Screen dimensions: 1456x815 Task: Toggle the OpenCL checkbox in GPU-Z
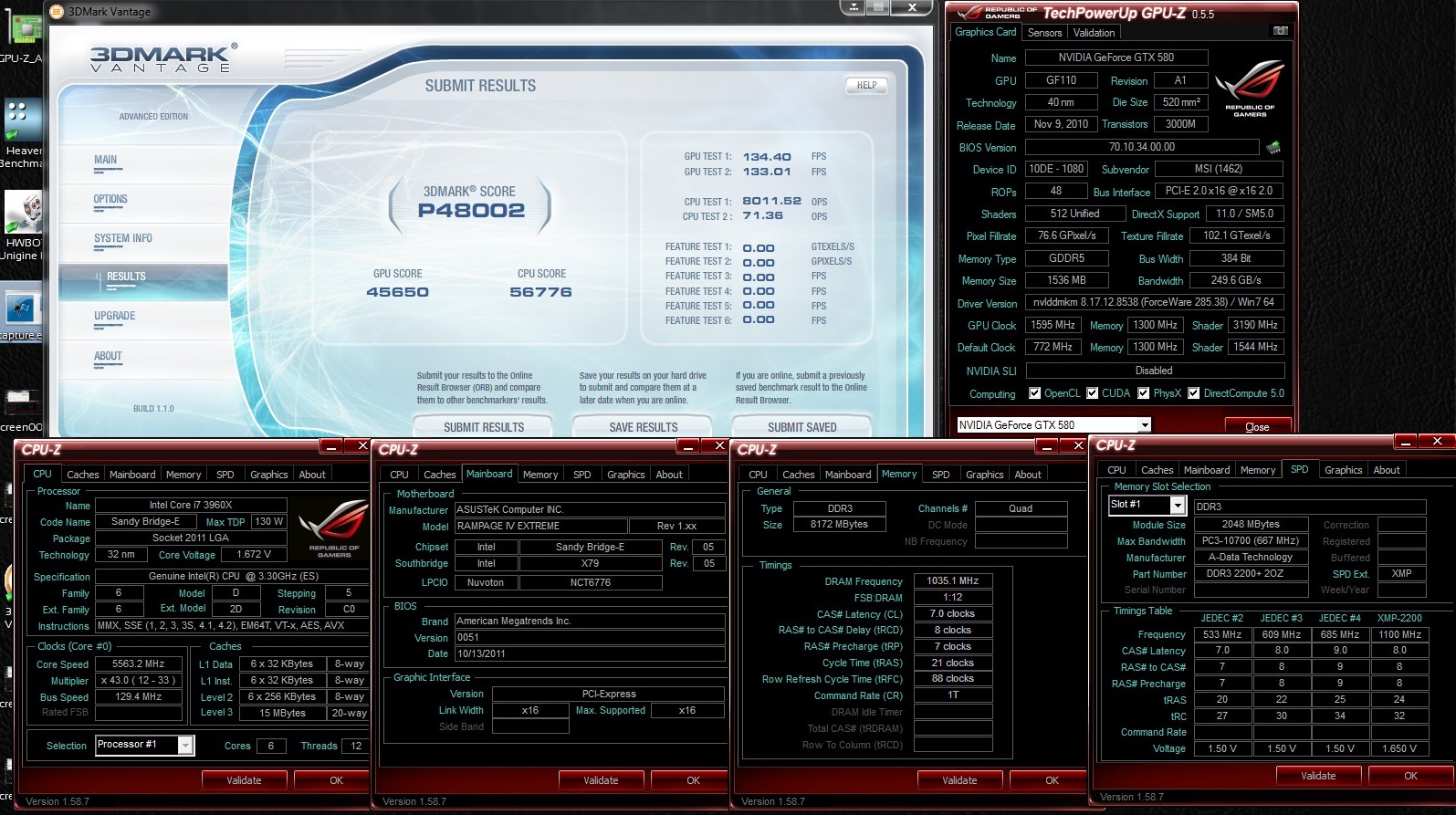coord(1034,393)
